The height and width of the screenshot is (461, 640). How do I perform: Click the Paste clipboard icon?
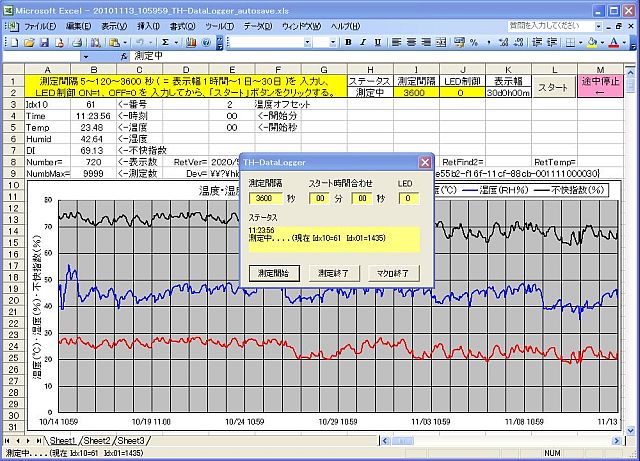(x=115, y=42)
